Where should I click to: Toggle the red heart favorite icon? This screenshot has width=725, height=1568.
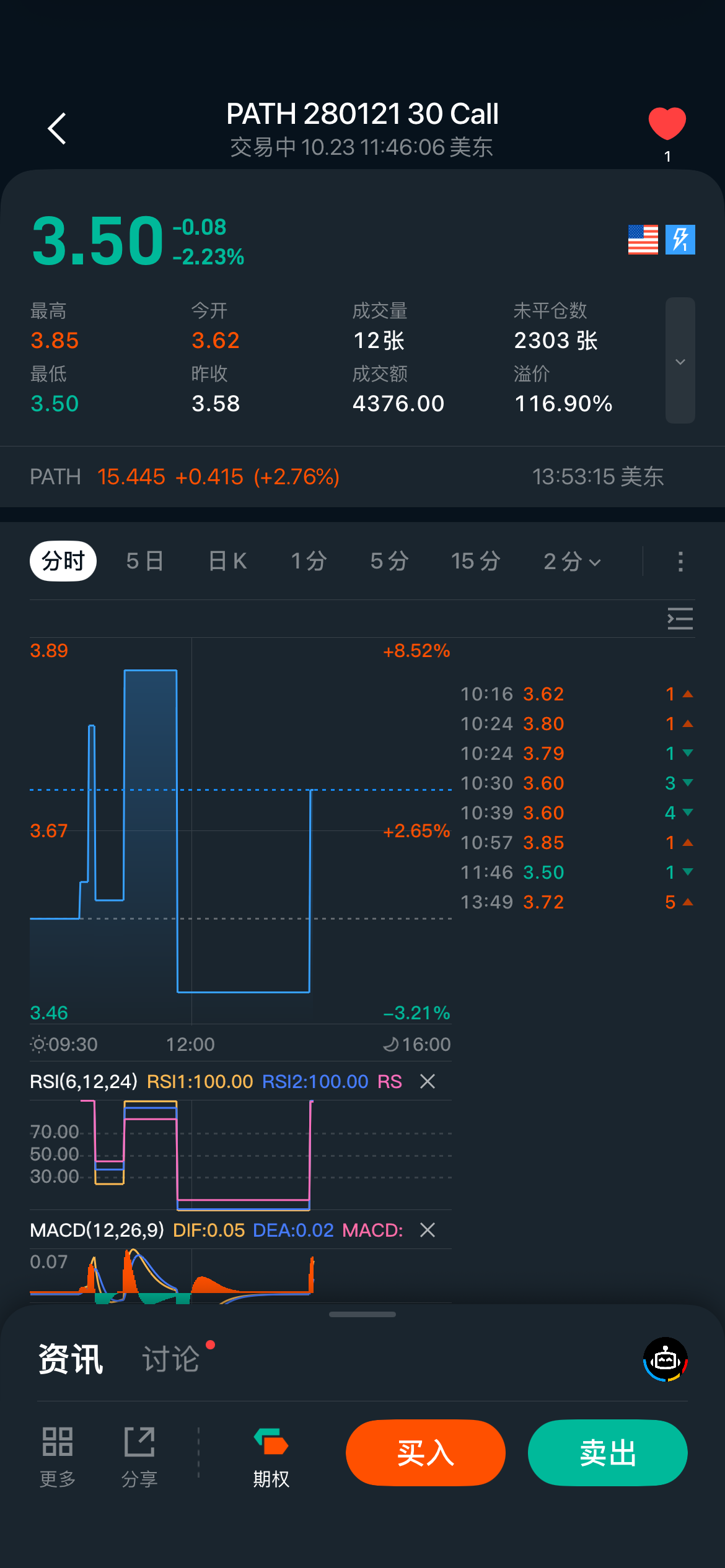coord(667,124)
